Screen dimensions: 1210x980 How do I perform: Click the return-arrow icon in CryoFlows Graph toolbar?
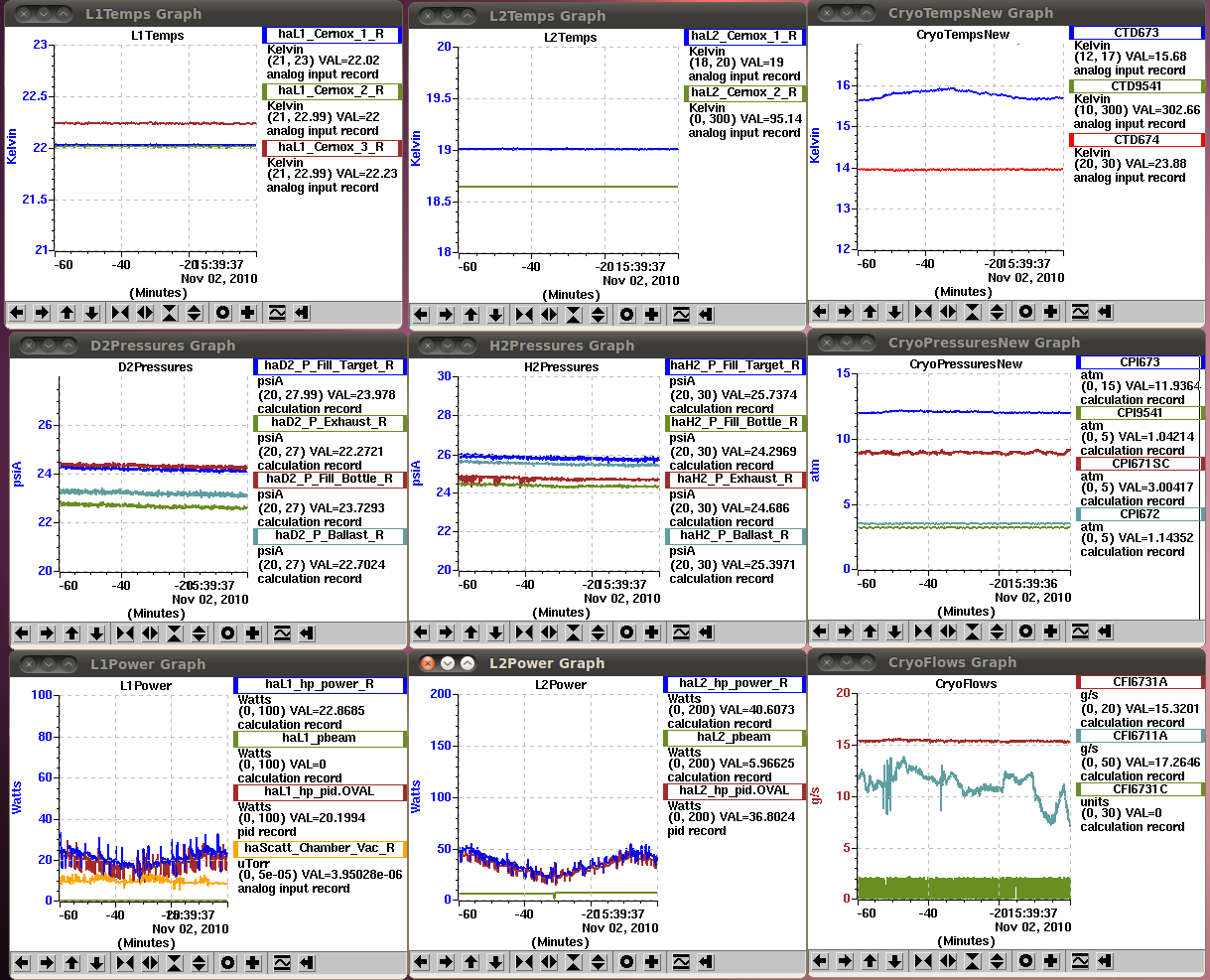point(1104,961)
